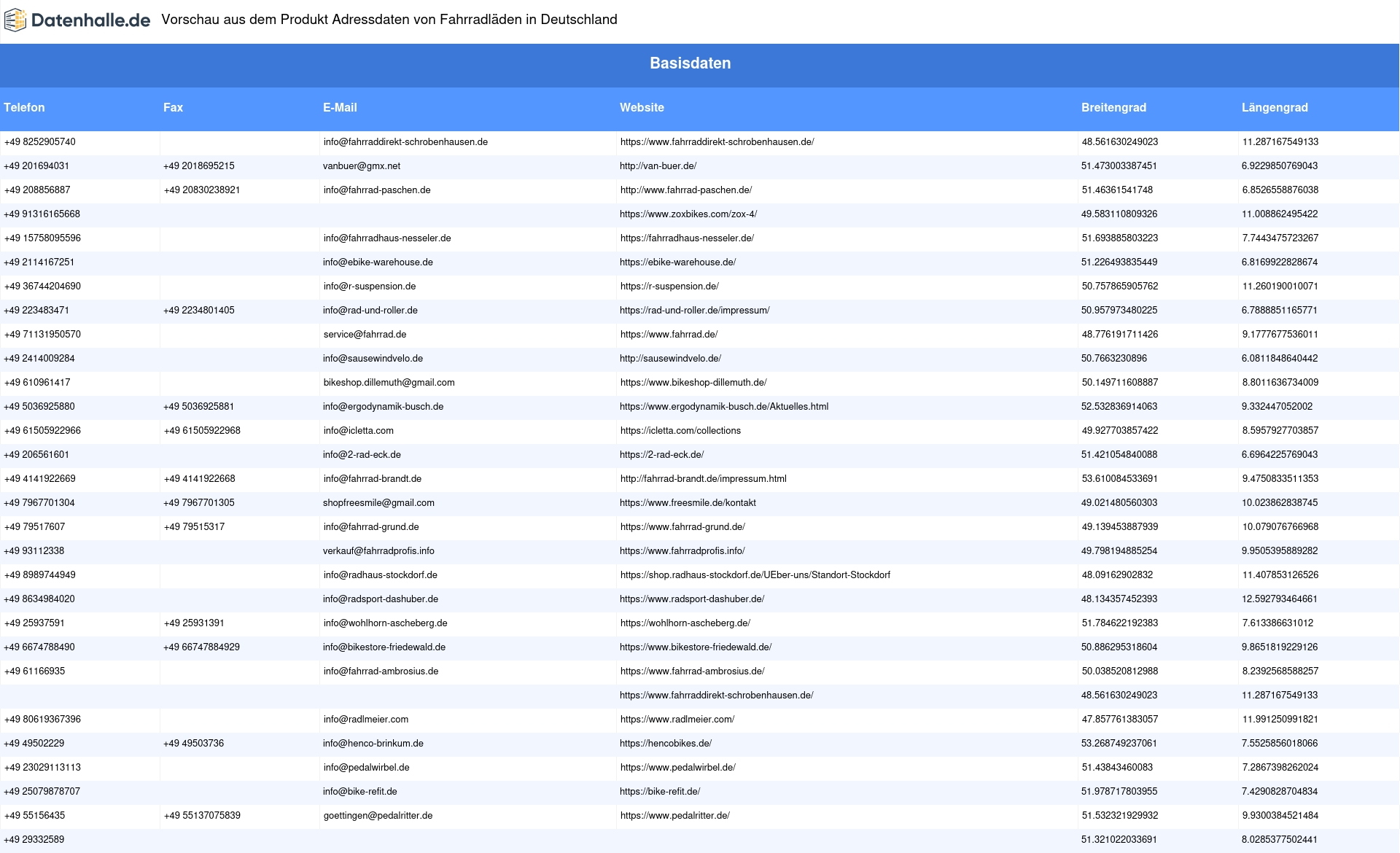This screenshot has height=853, width=1400.
Task: Select fax number +49 49503736
Action: 193,744
